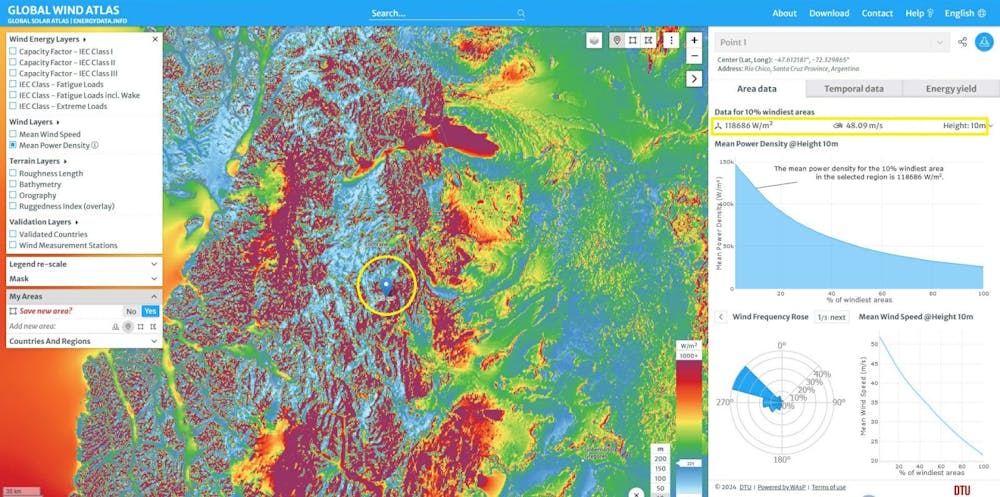Screen dimensions: 1000x497
Task: Click the power density turbine icon beside 118686 W/m²
Action: [x=718, y=126]
